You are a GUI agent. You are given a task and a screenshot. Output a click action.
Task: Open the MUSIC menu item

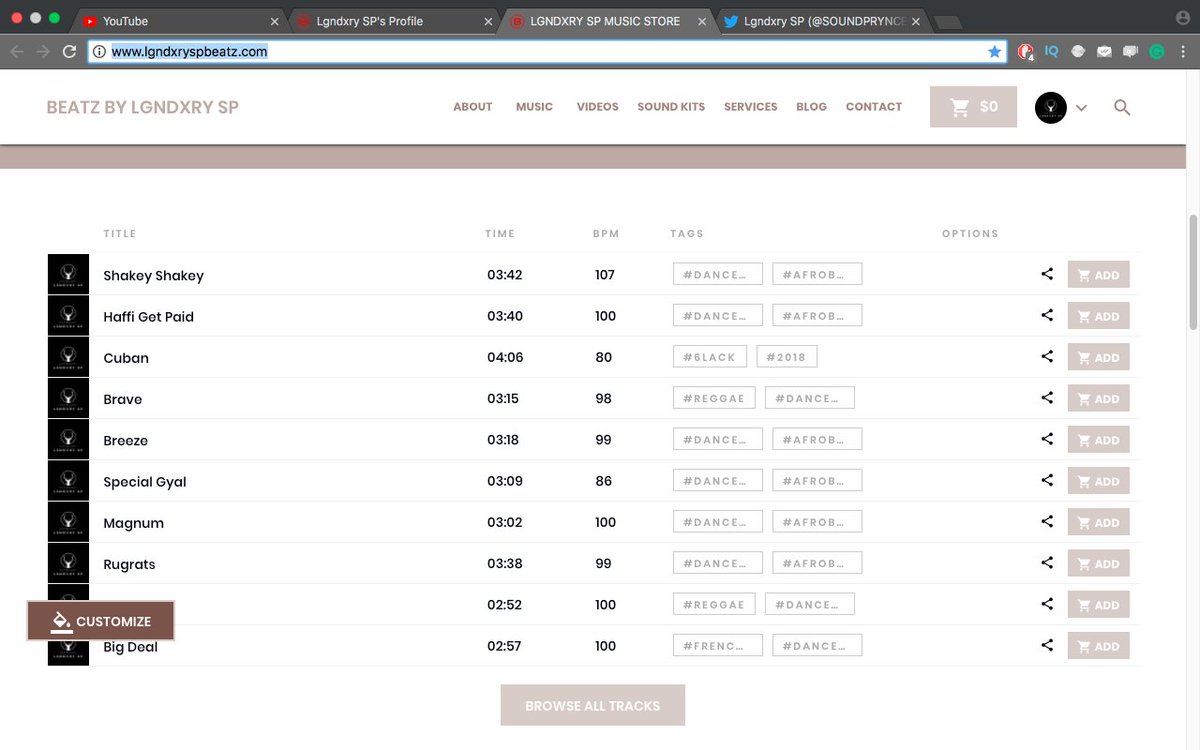click(x=534, y=107)
